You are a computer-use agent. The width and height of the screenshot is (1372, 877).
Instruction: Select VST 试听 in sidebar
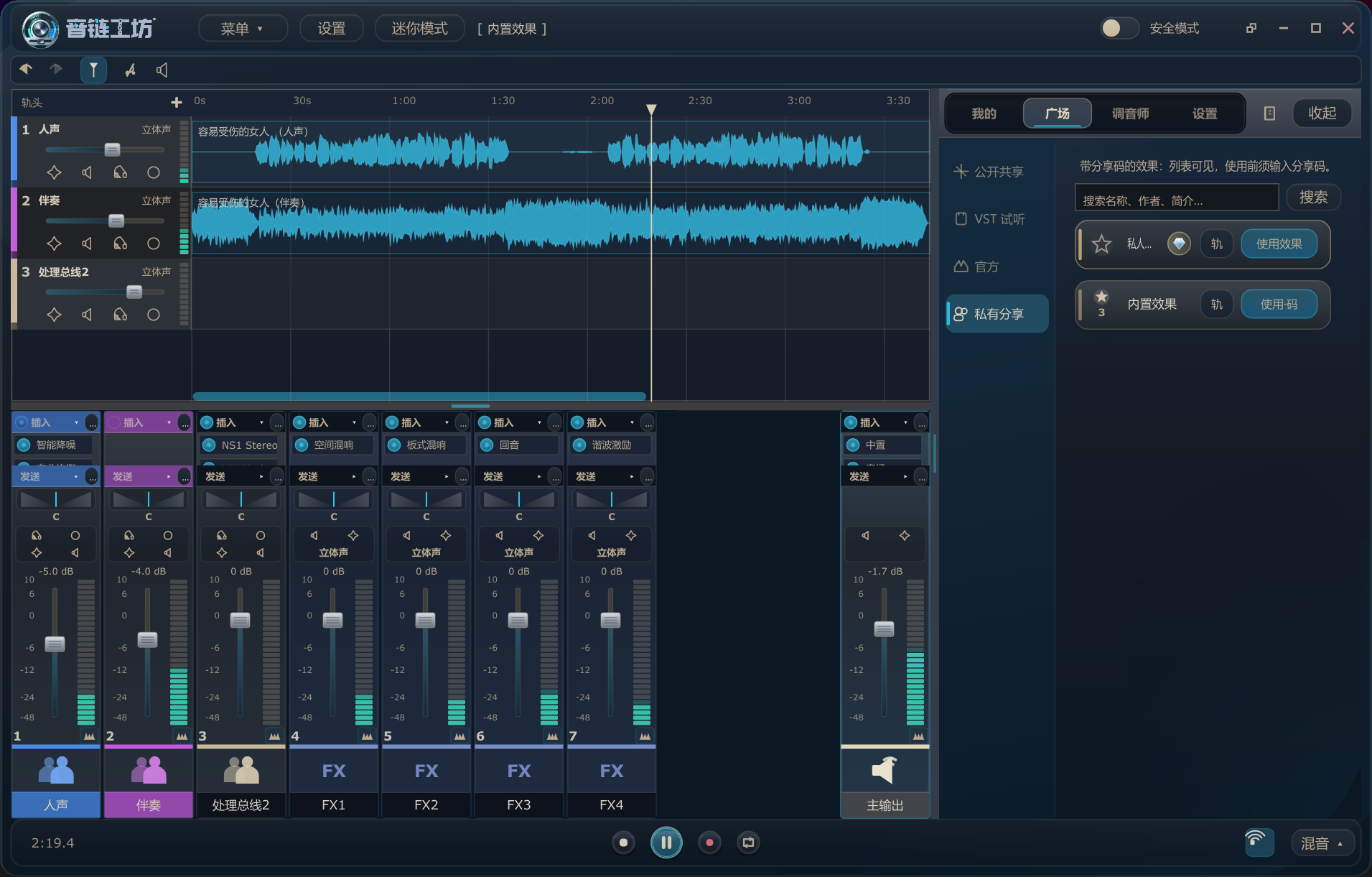click(x=997, y=219)
